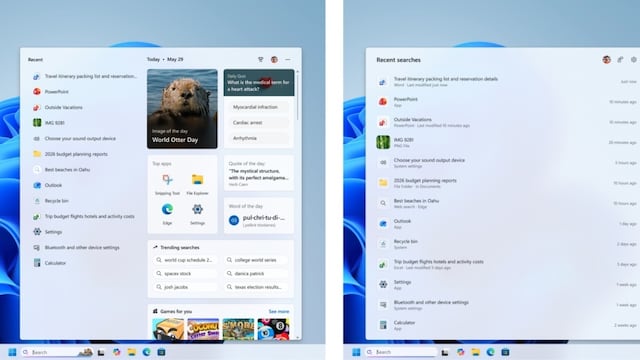Screen dimensions: 640x360
Task: Click the Start button on the right taskbar
Action: [356, 352]
